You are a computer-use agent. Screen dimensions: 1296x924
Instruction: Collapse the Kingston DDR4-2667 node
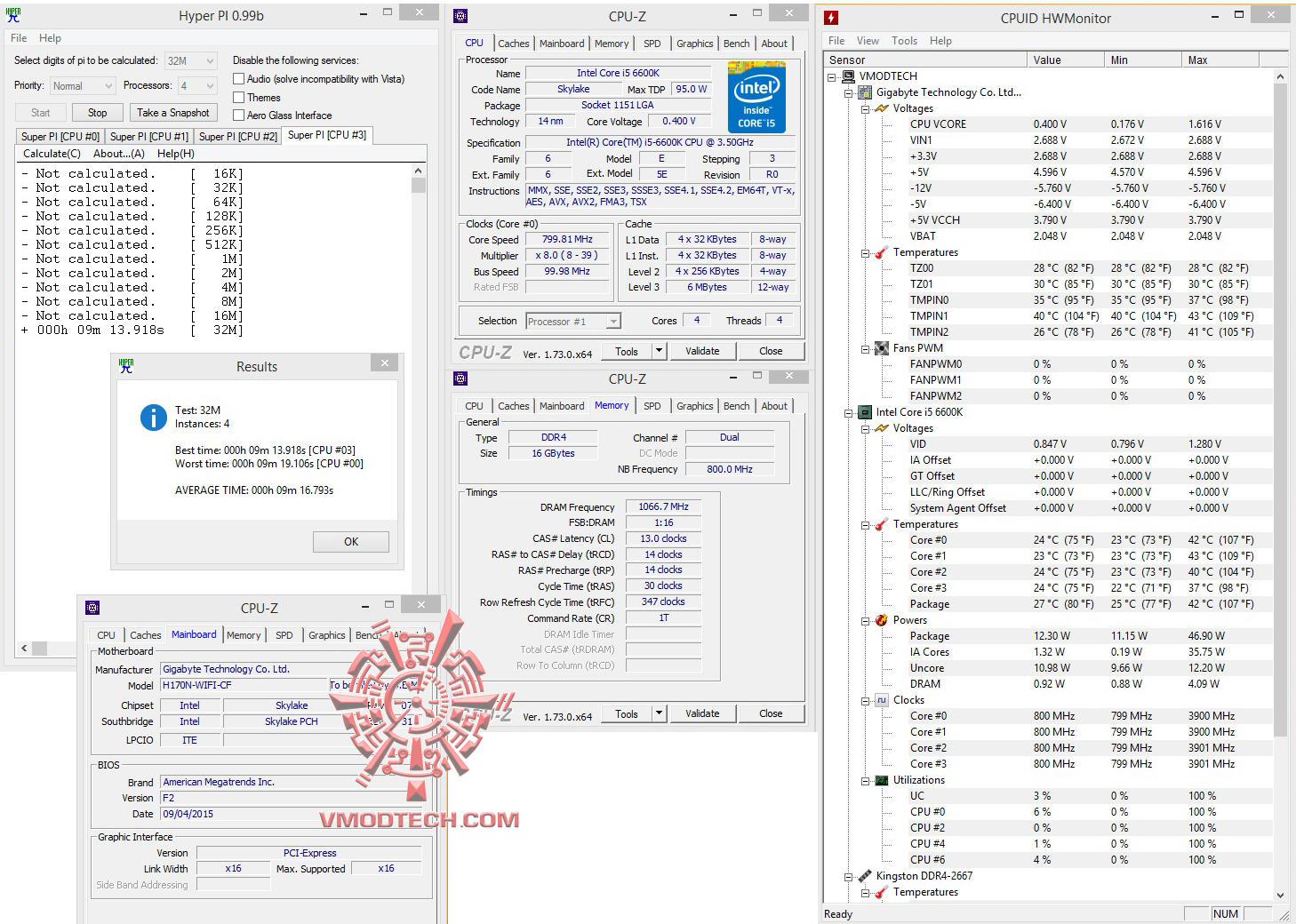click(848, 876)
